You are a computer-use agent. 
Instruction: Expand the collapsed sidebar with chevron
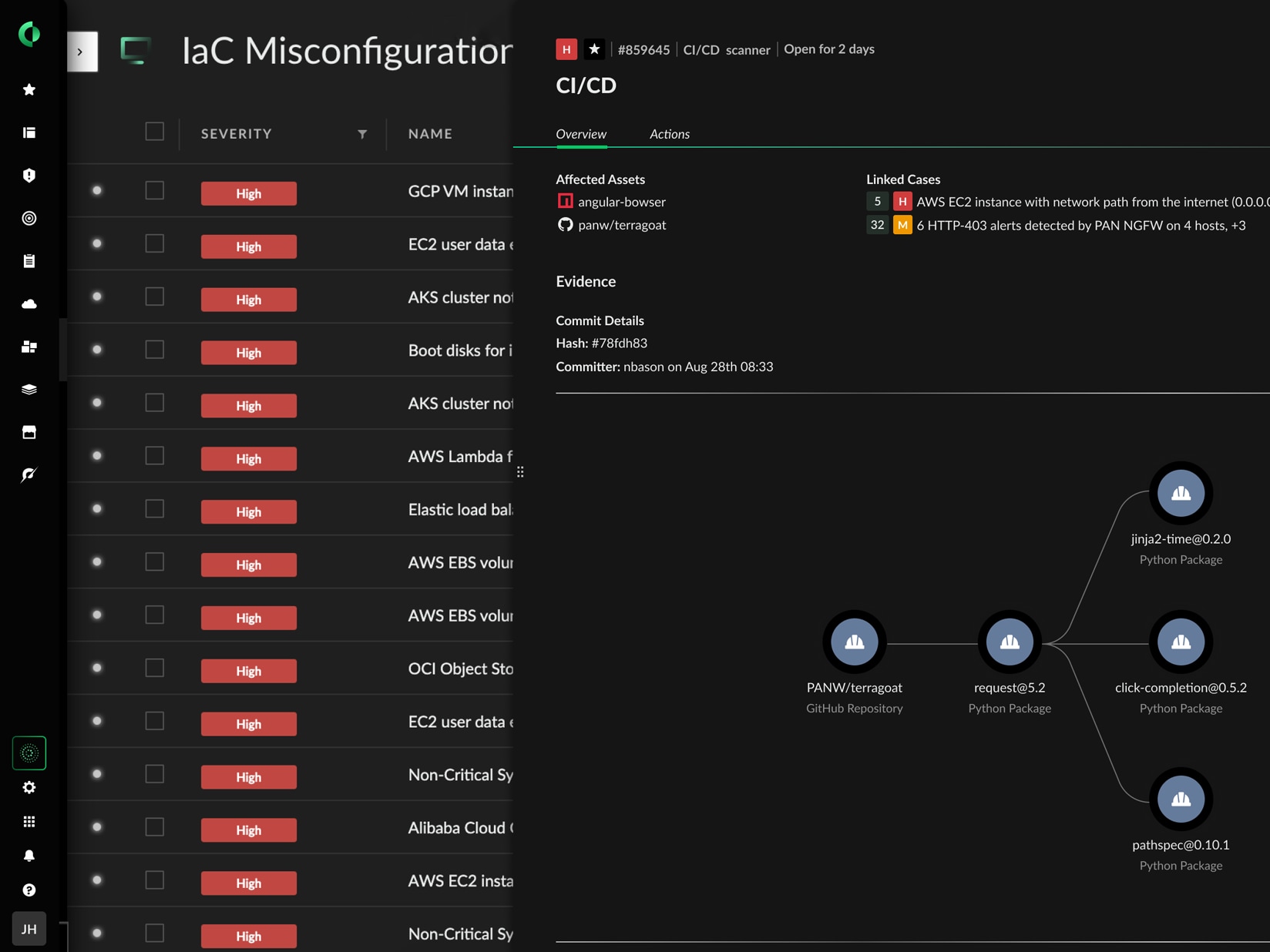80,52
